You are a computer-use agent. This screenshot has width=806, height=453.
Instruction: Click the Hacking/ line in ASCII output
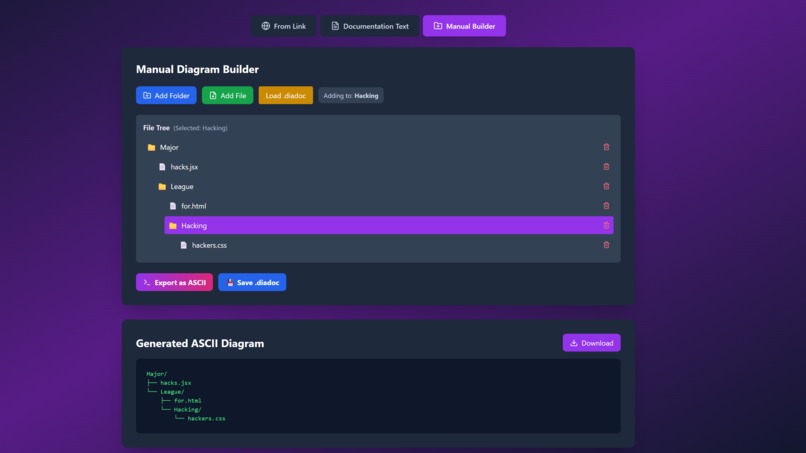click(187, 409)
